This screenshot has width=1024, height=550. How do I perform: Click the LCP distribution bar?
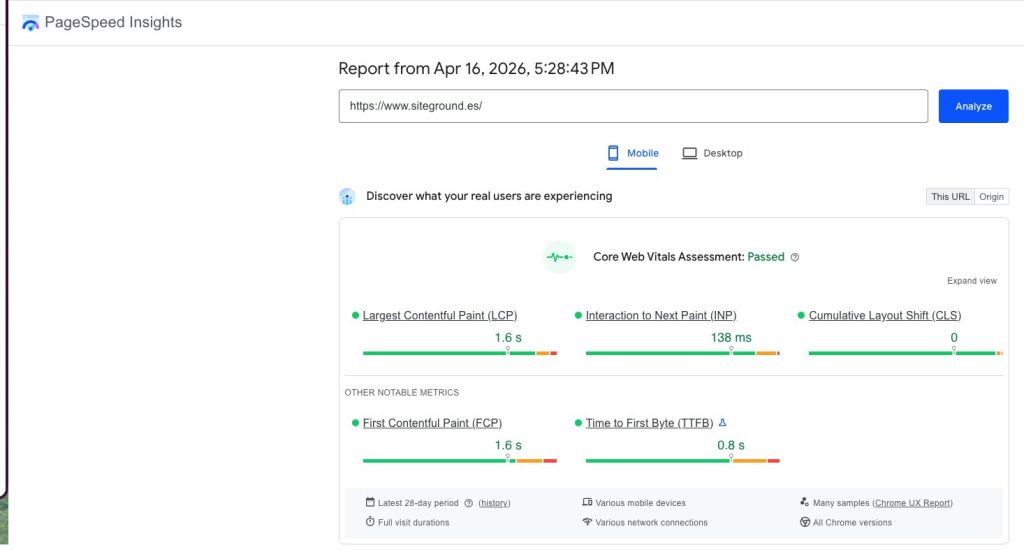click(x=460, y=353)
